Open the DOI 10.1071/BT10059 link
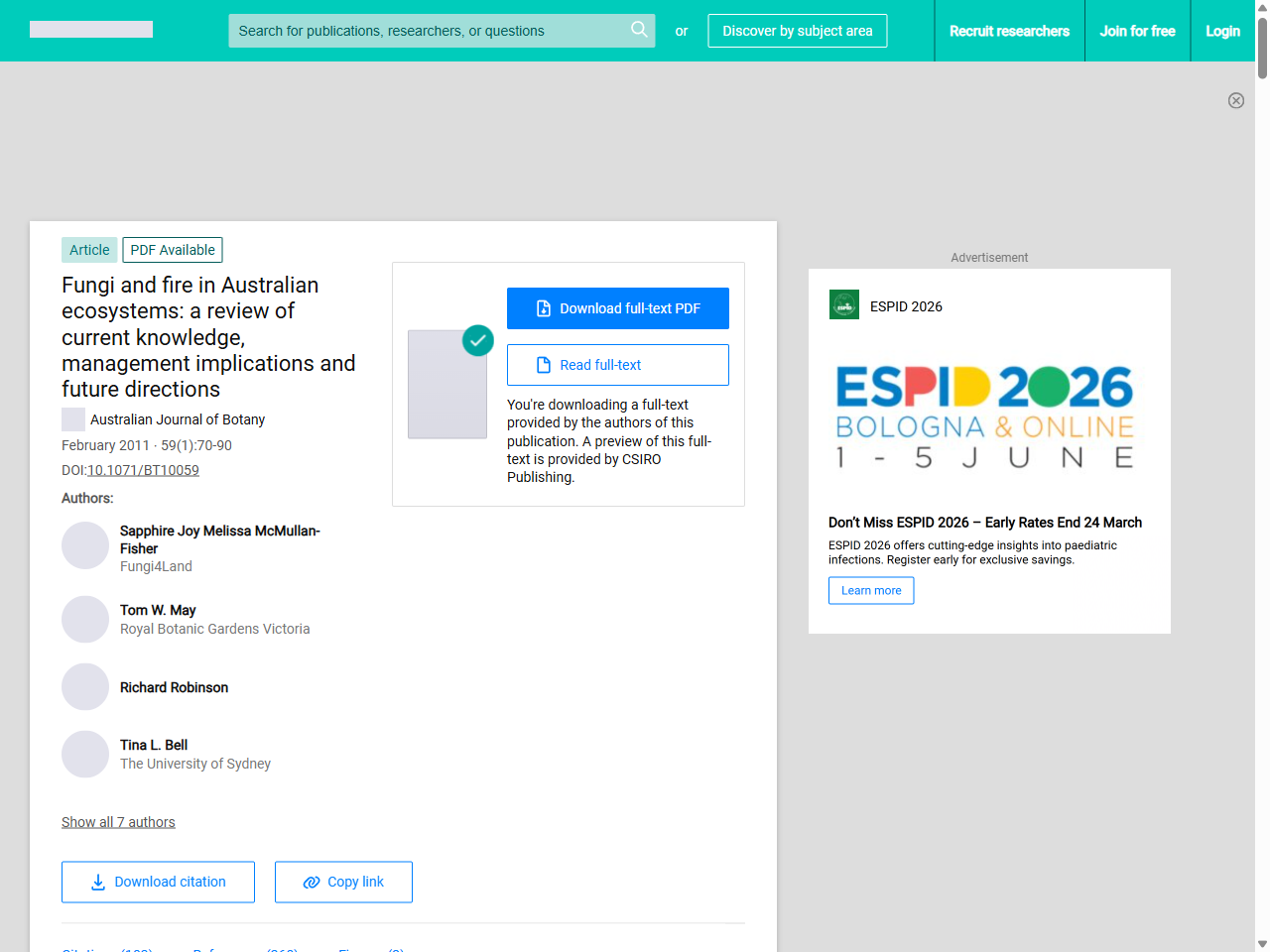The height and width of the screenshot is (952, 1270). coord(143,470)
